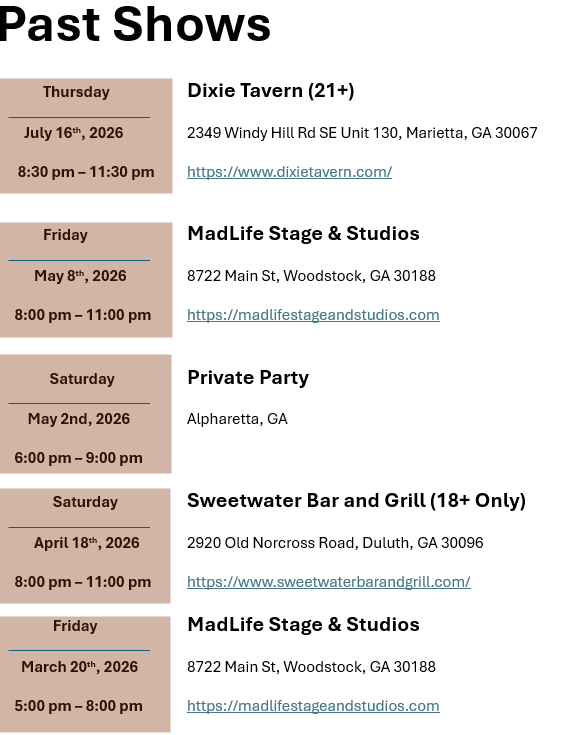The height and width of the screenshot is (735, 569).
Task: Click the Windy Hill Rd Marietta address
Action: [x=362, y=133]
